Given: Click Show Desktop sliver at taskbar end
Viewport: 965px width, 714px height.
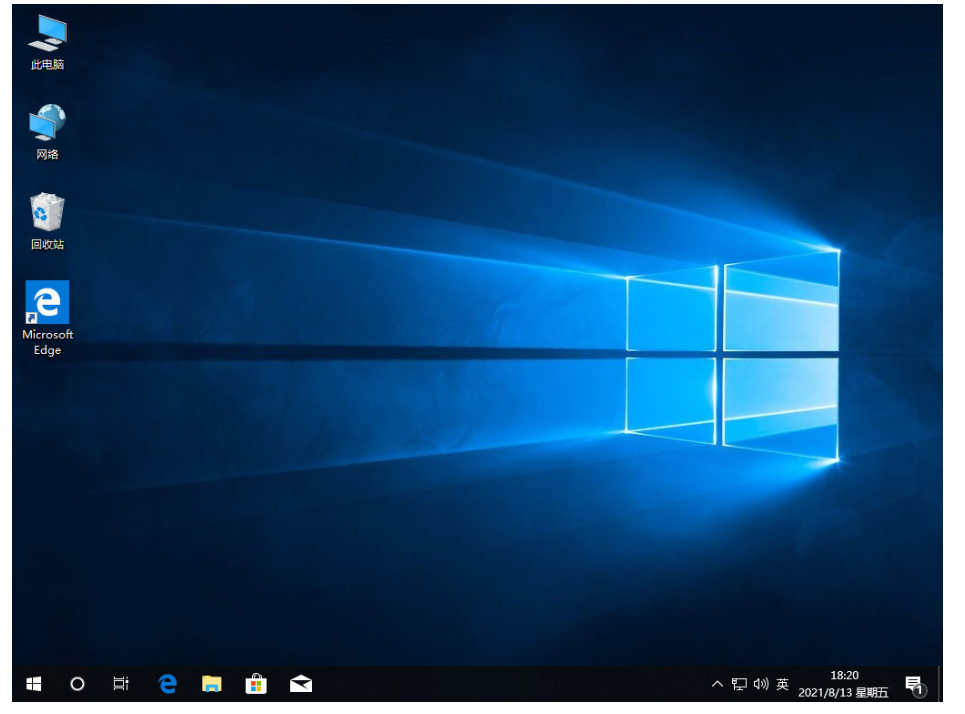Looking at the screenshot, I should (x=939, y=684).
